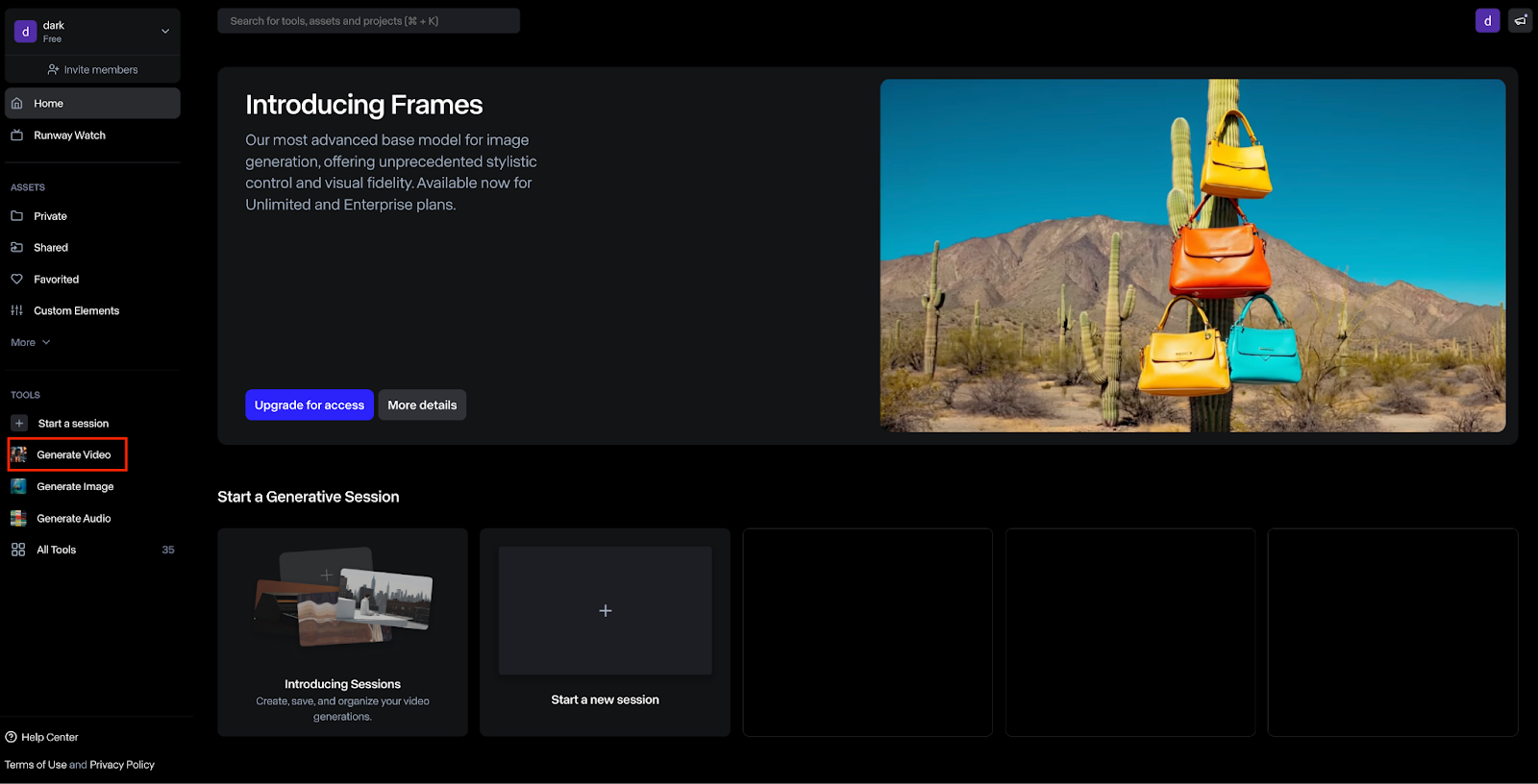Click the announcements megaphone icon
This screenshot has width=1538, height=784.
point(1521,20)
